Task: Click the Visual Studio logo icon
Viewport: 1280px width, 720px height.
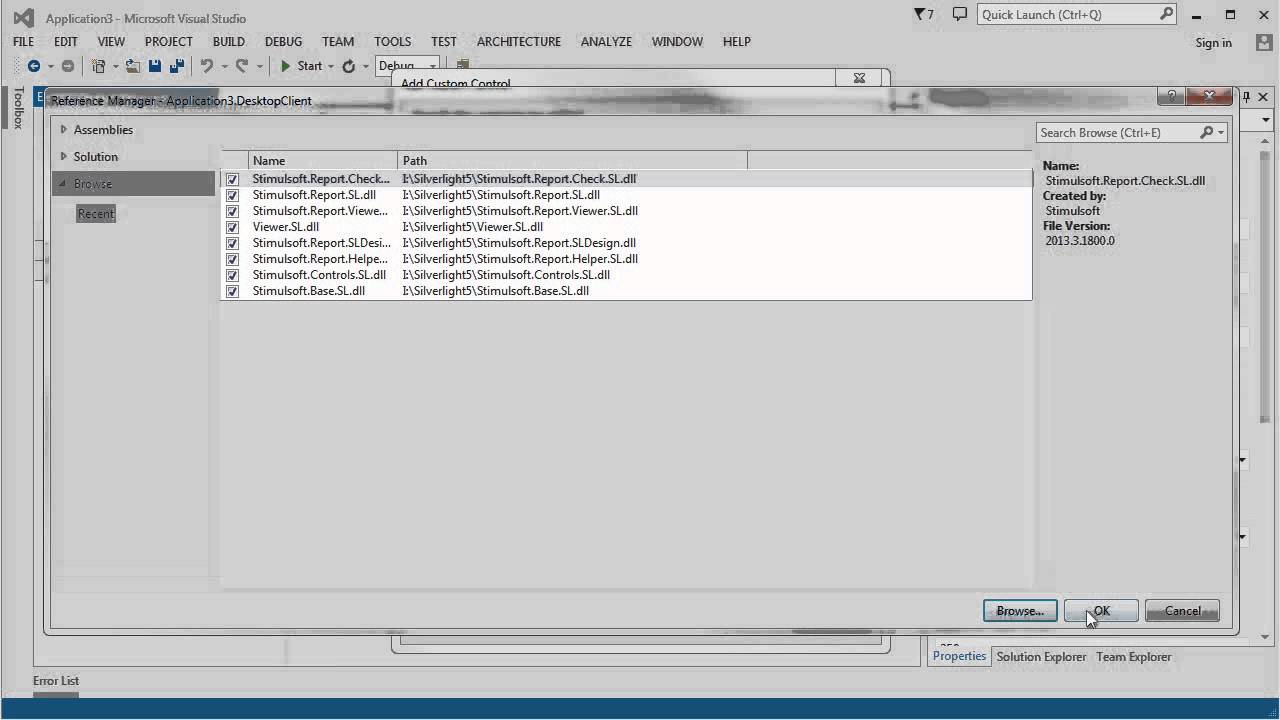Action: pyautogui.click(x=23, y=17)
